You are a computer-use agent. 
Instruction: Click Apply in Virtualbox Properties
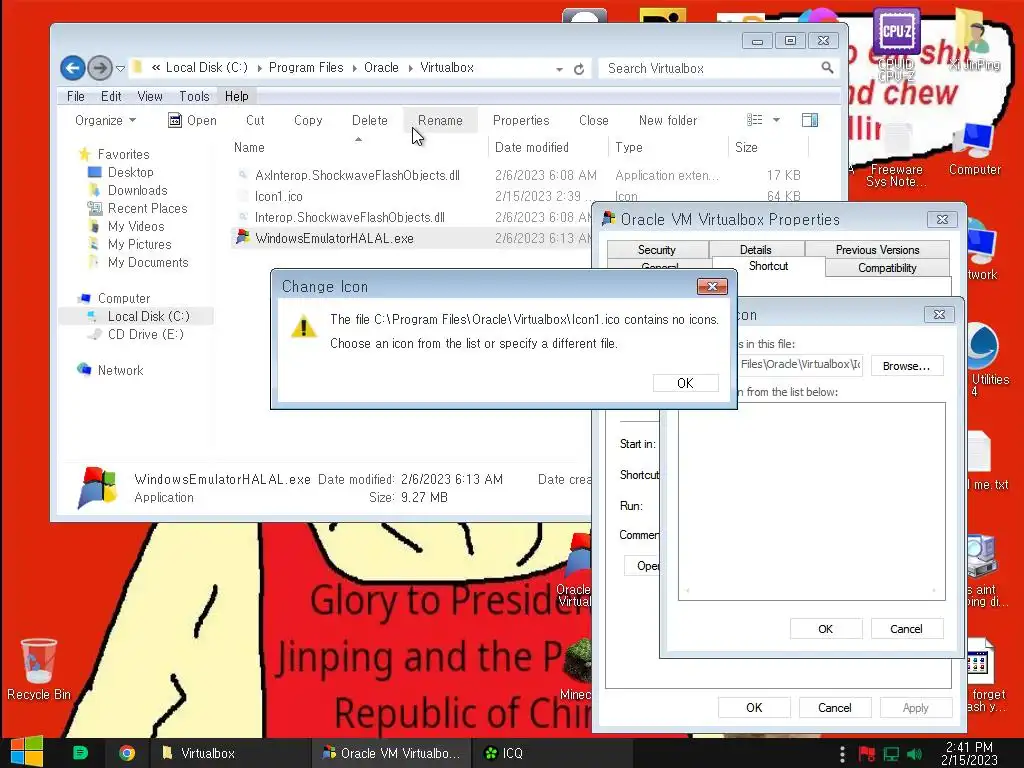point(915,708)
